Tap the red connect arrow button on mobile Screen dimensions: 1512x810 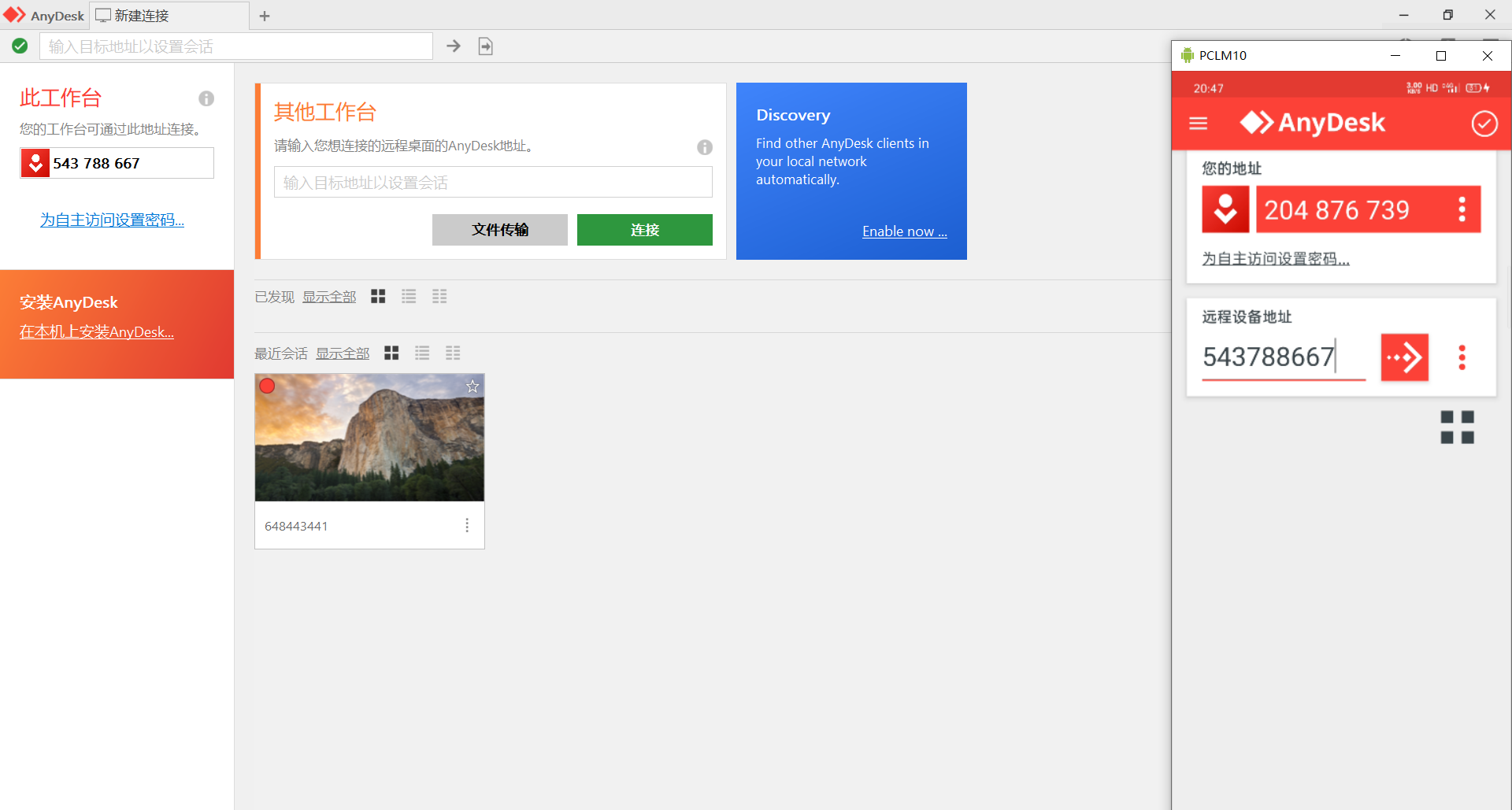point(1404,357)
